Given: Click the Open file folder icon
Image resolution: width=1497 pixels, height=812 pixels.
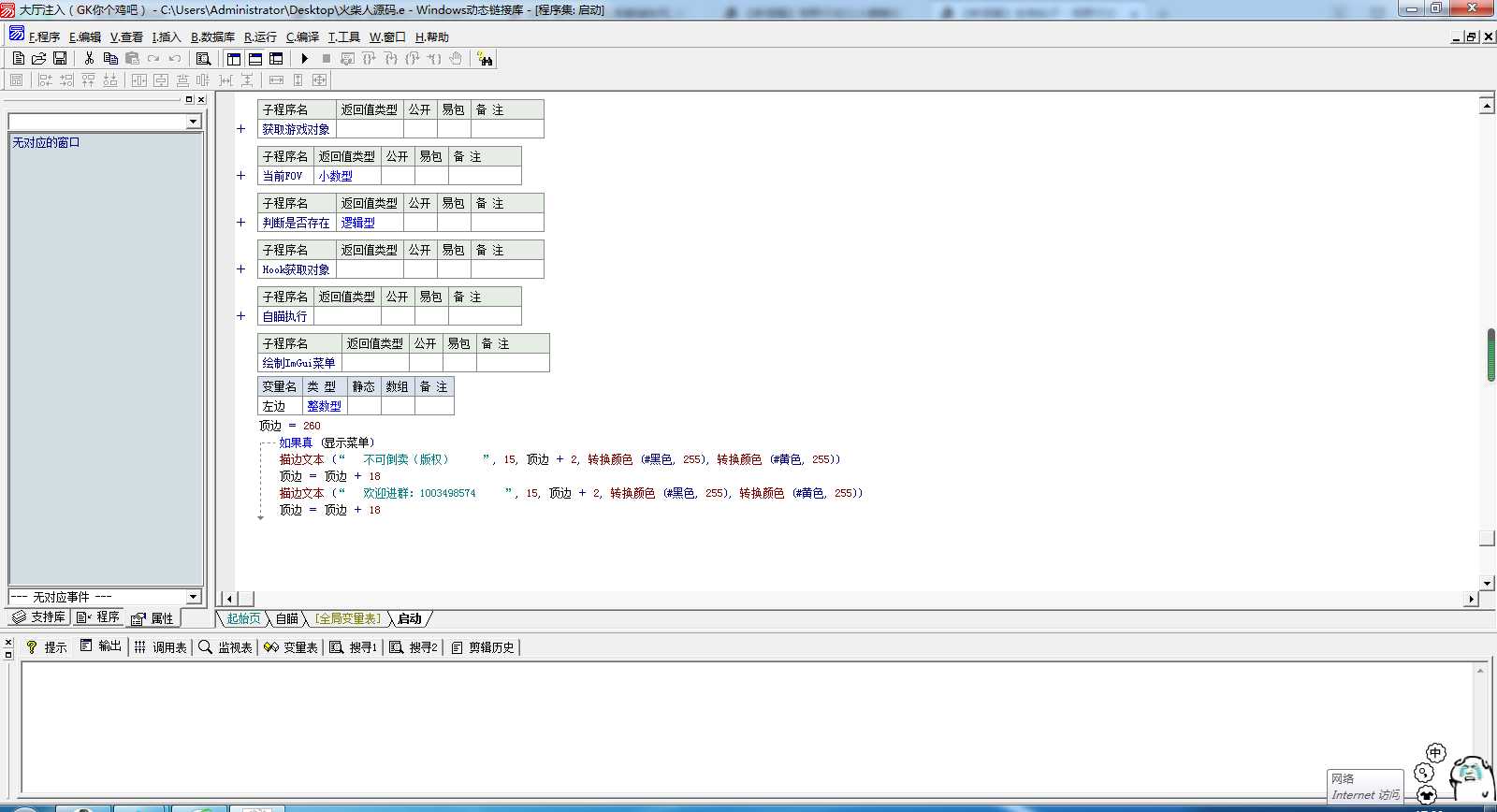Looking at the screenshot, I should click(38, 58).
